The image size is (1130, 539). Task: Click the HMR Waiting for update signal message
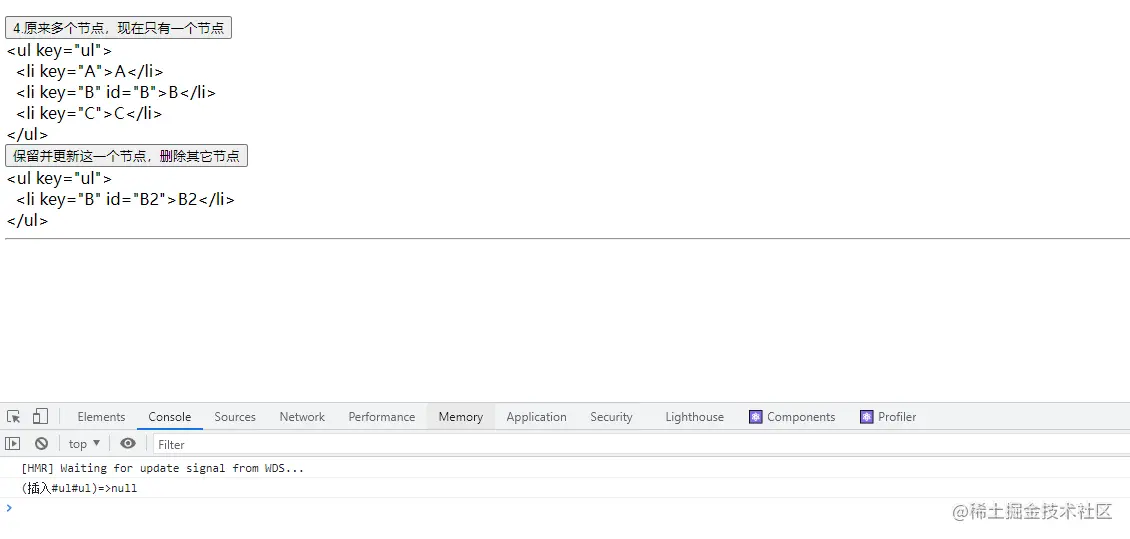click(163, 468)
